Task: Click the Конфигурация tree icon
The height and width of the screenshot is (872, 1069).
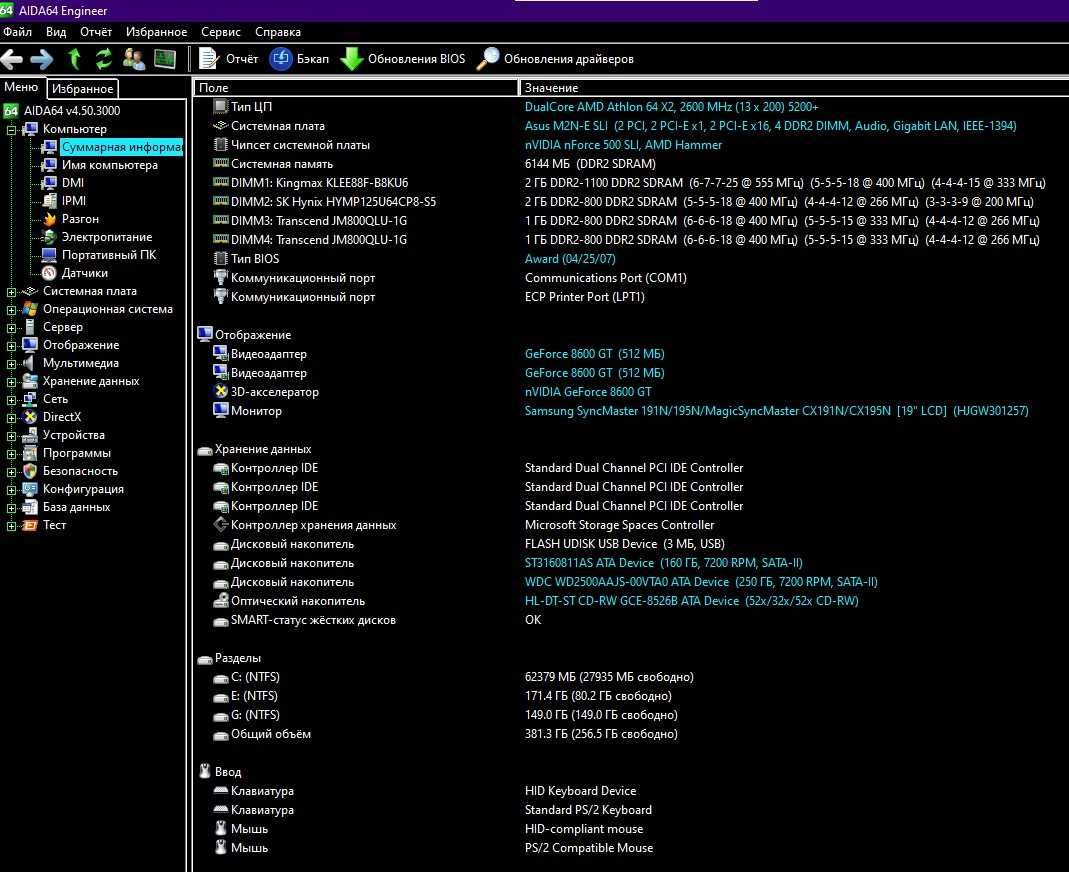Action: click(x=30, y=489)
